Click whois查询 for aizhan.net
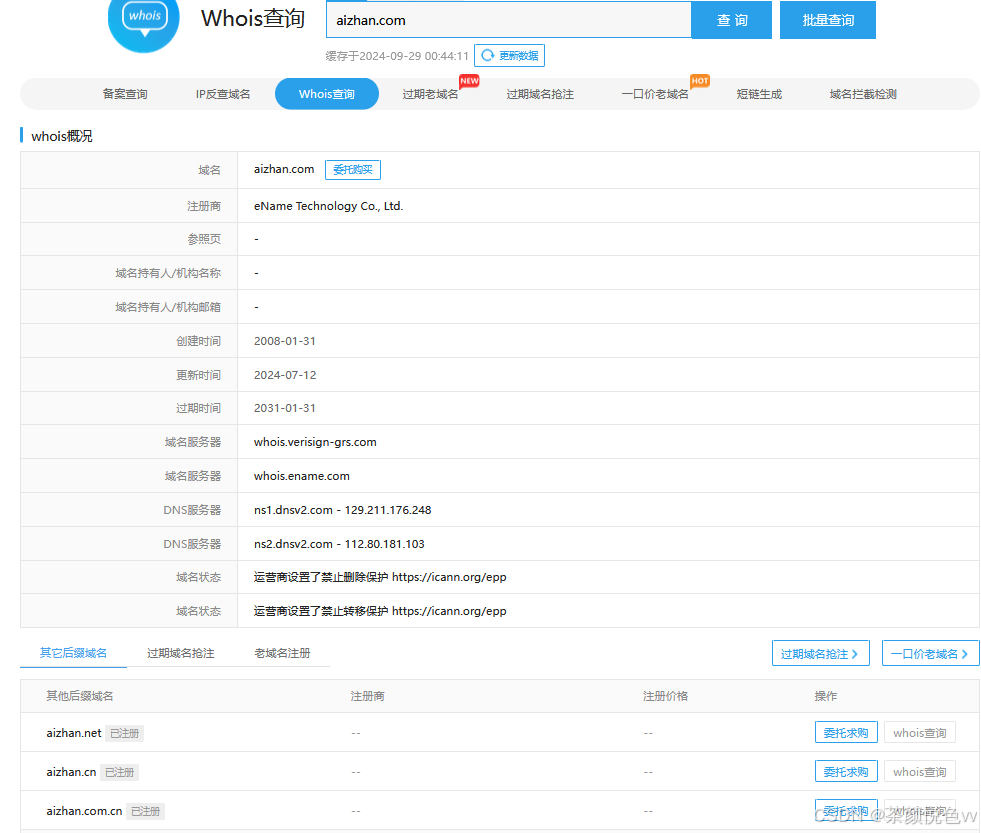 920,733
